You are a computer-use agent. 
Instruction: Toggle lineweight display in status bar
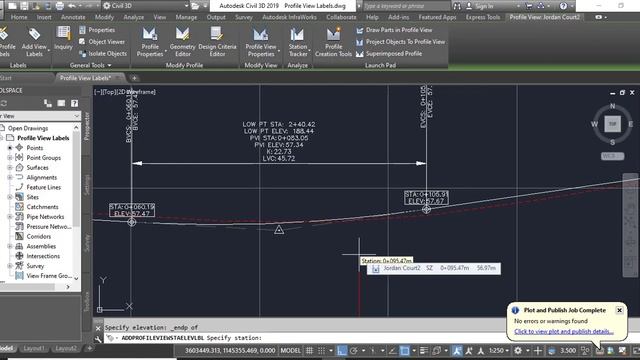(x=424, y=350)
